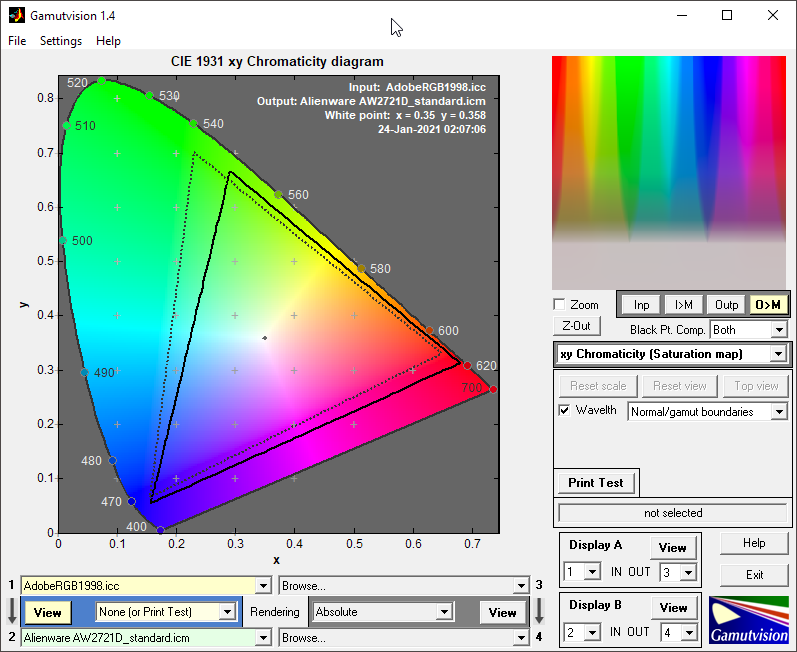
Task: Select the I>M display mode button
Action: click(x=684, y=305)
